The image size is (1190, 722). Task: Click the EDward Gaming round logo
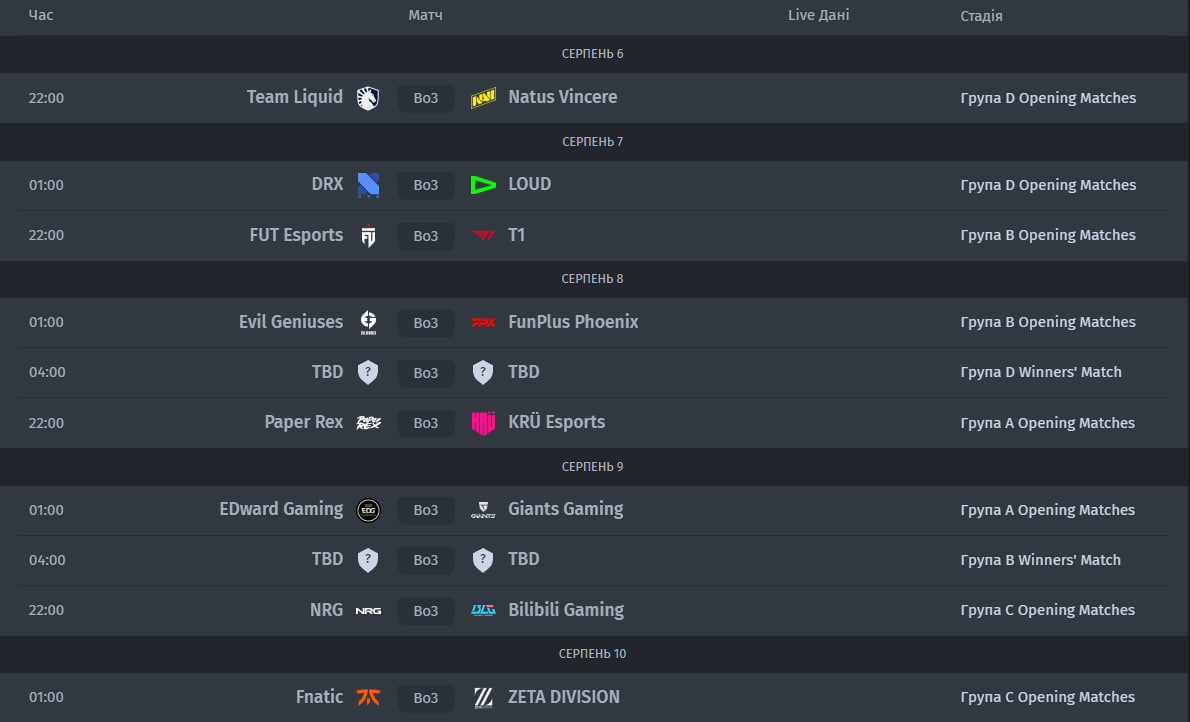[x=368, y=510]
